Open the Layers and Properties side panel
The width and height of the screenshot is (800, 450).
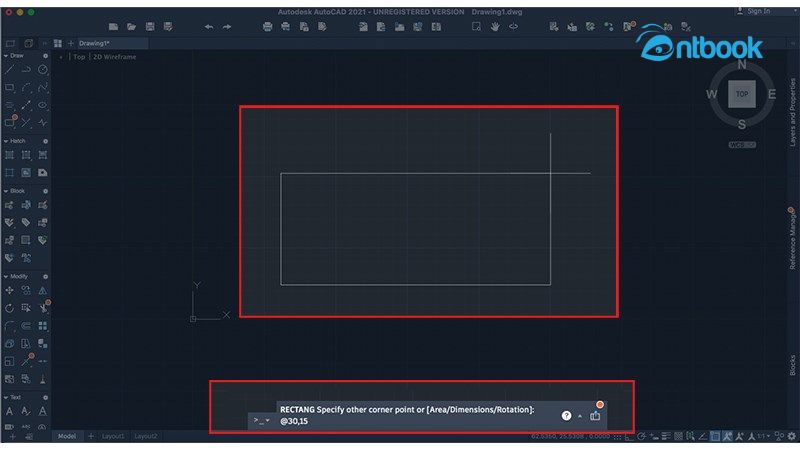click(792, 112)
